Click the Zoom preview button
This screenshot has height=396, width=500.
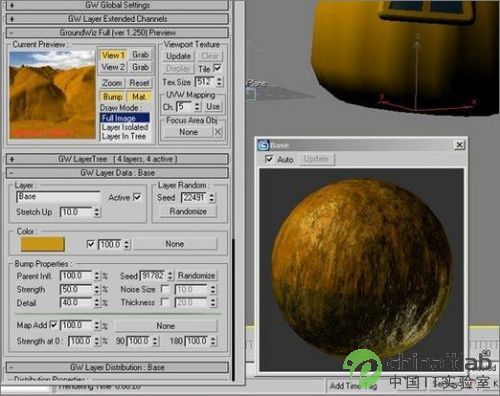(x=112, y=83)
